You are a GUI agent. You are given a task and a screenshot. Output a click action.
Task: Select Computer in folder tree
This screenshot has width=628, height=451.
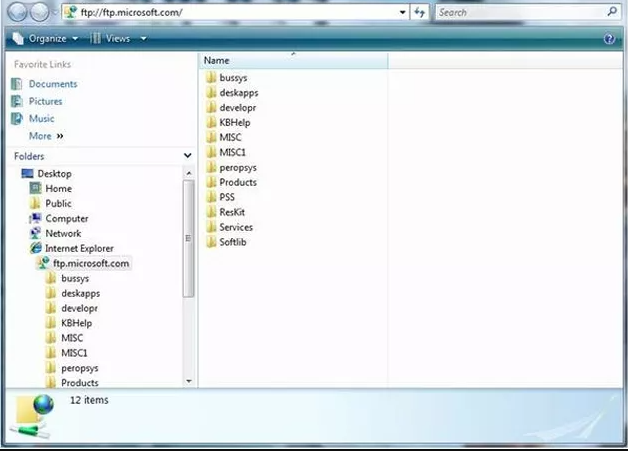tap(66, 219)
